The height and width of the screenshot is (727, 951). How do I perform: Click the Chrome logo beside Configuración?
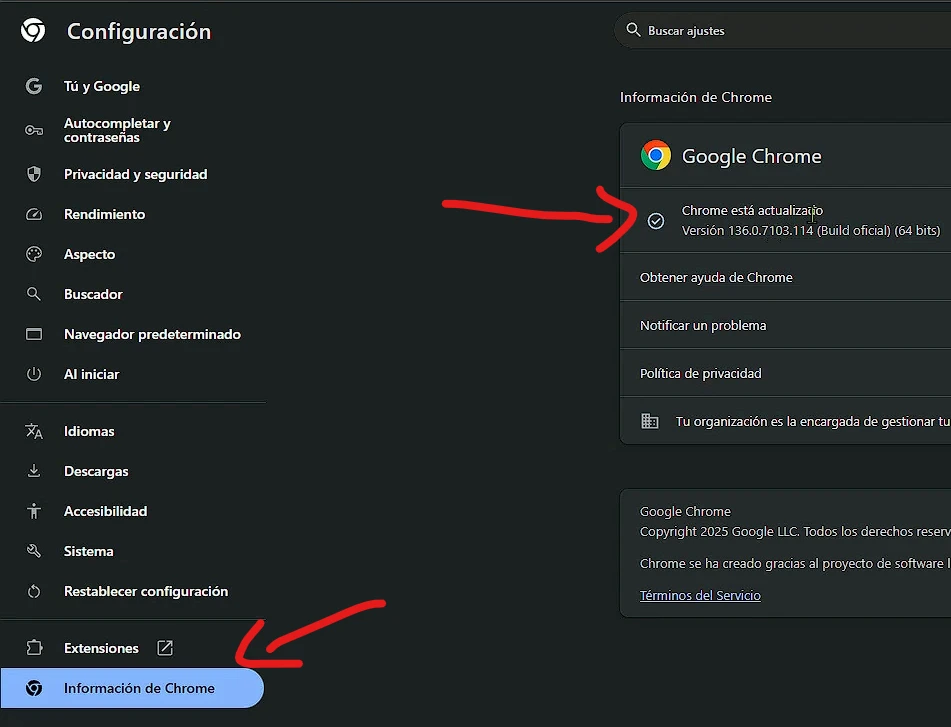33,30
